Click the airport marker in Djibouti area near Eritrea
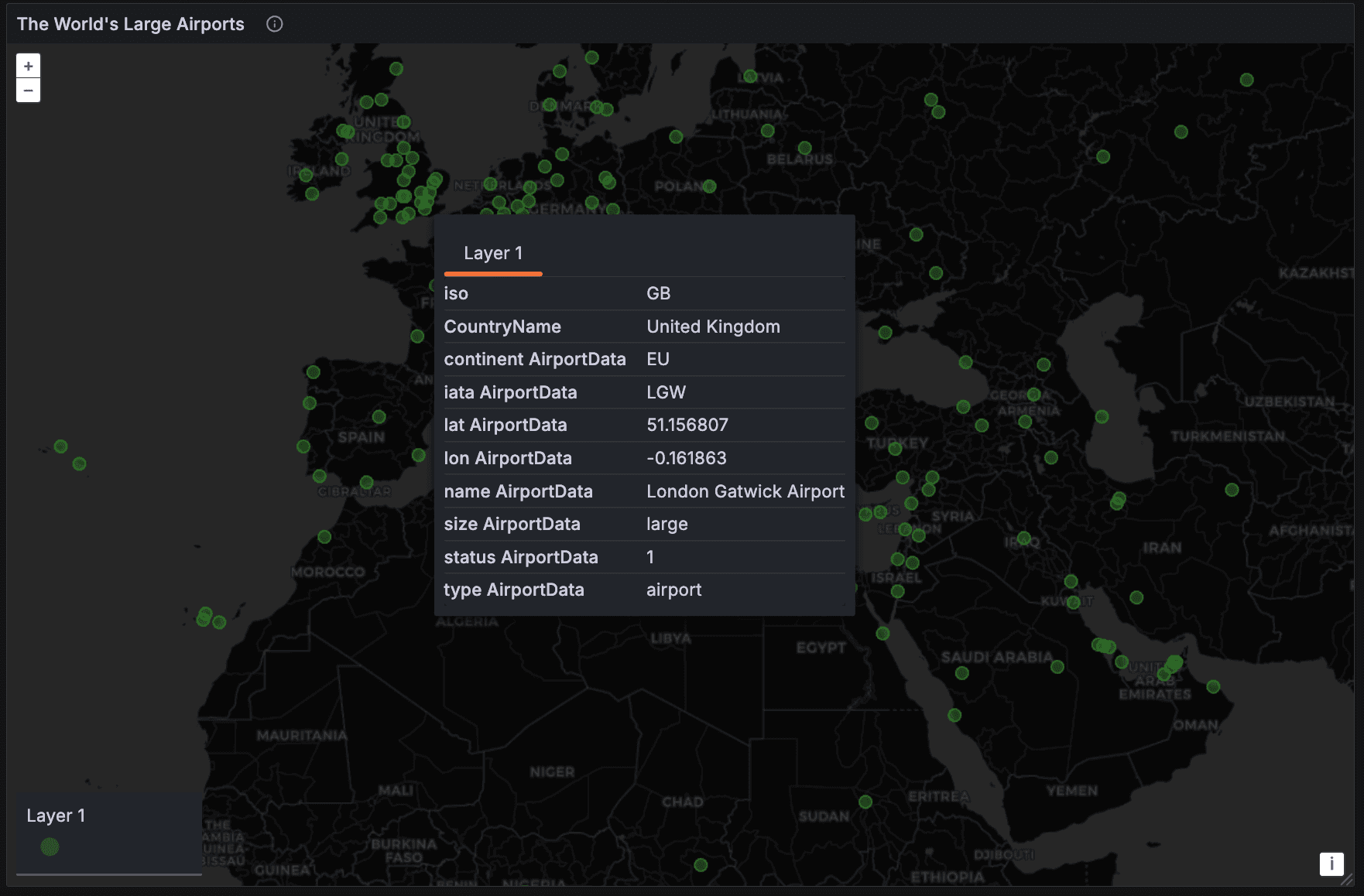The width and height of the screenshot is (1364, 896). (x=865, y=802)
